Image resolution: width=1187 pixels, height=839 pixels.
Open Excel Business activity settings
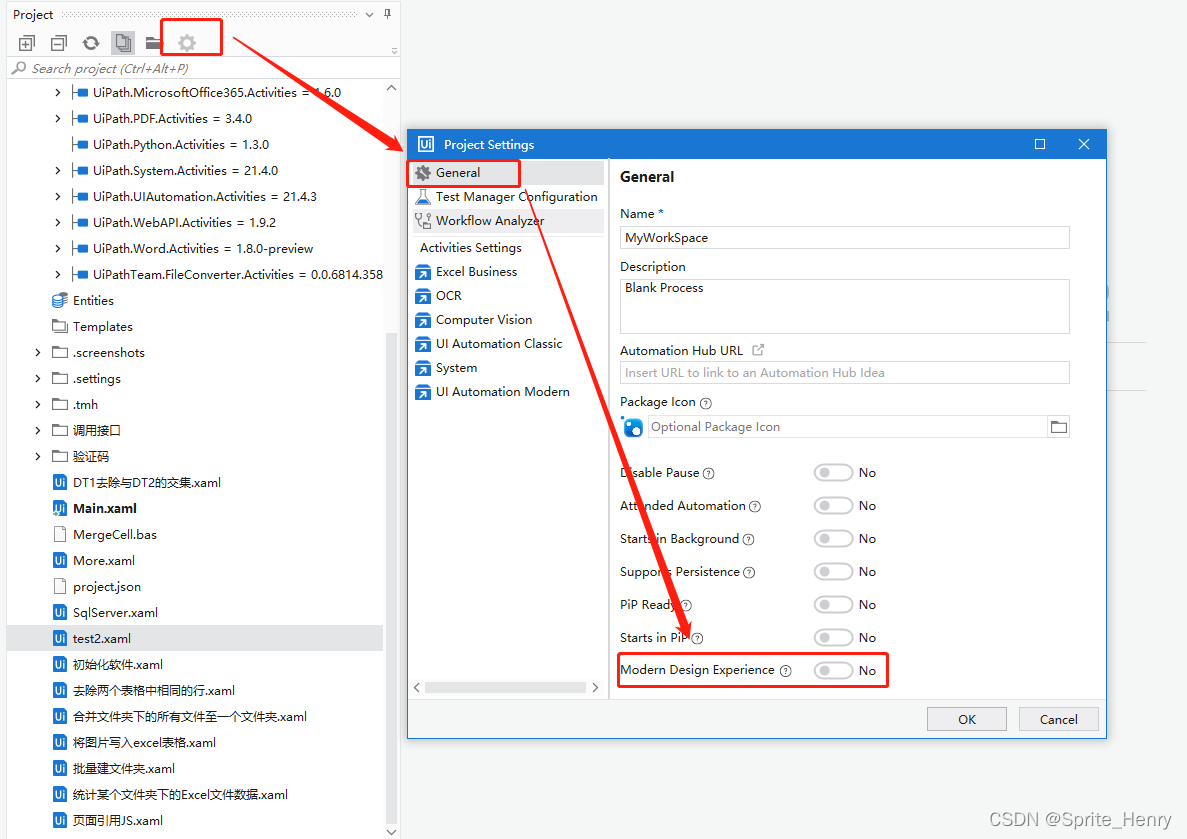tap(476, 272)
